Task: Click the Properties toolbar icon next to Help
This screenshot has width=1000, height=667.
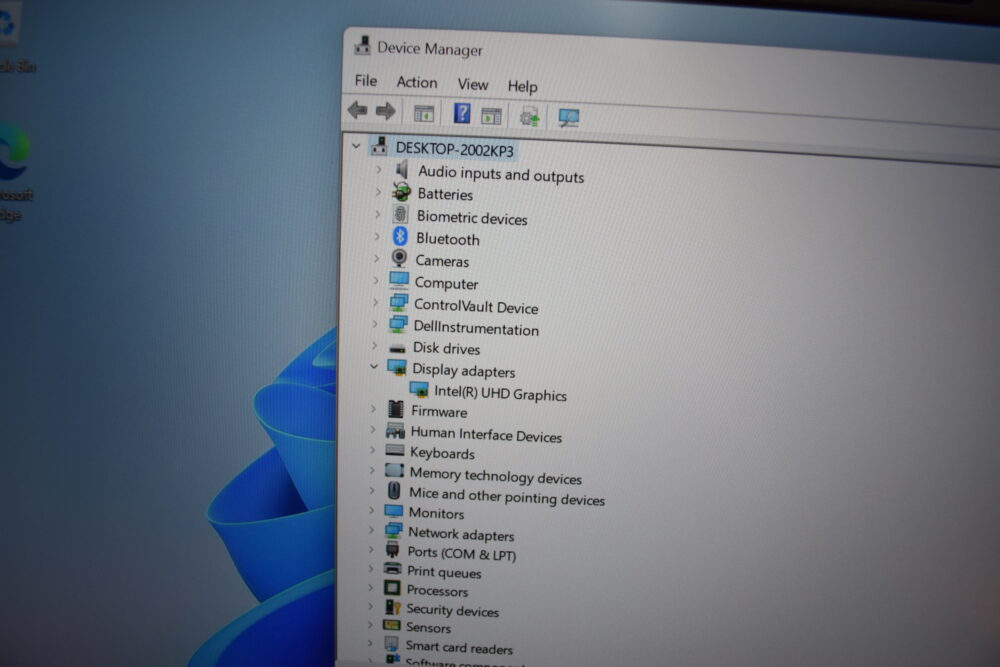Action: [491, 116]
